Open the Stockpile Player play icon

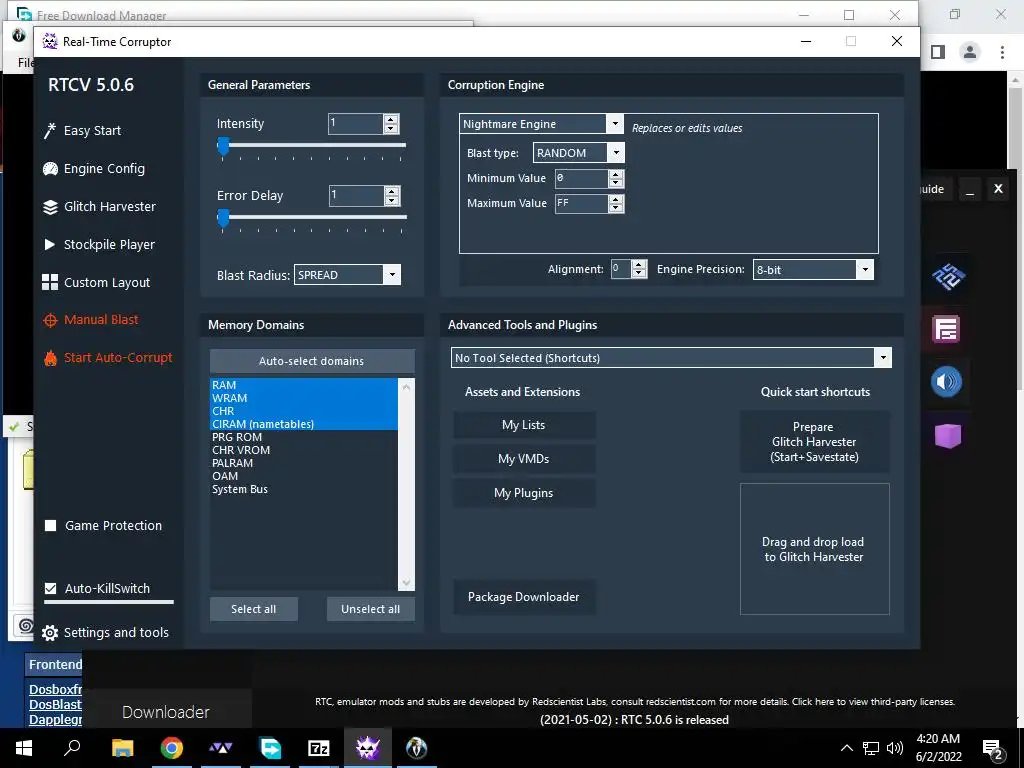point(50,245)
